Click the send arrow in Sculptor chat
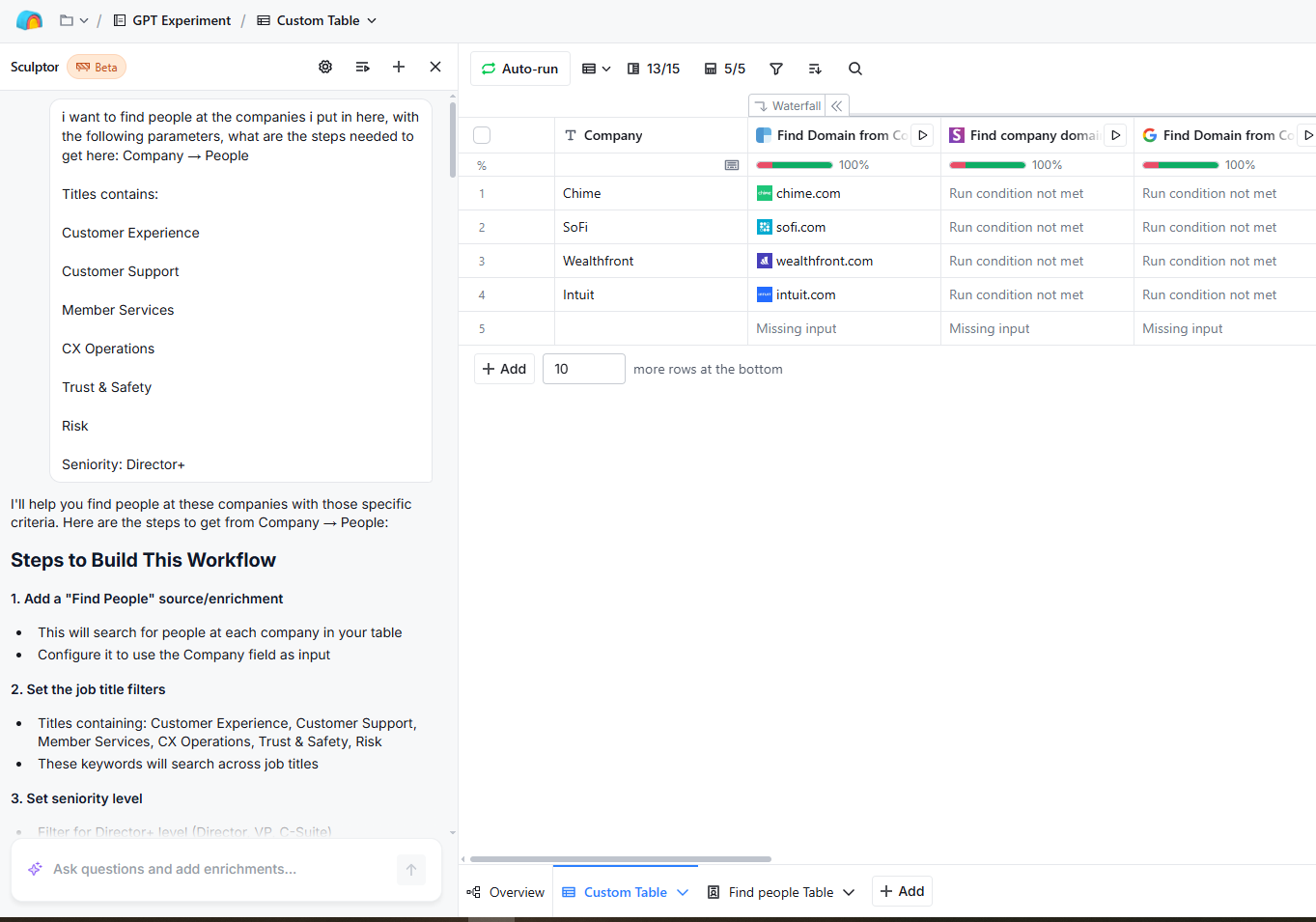Viewport: 1316px width, 922px height. (x=411, y=870)
